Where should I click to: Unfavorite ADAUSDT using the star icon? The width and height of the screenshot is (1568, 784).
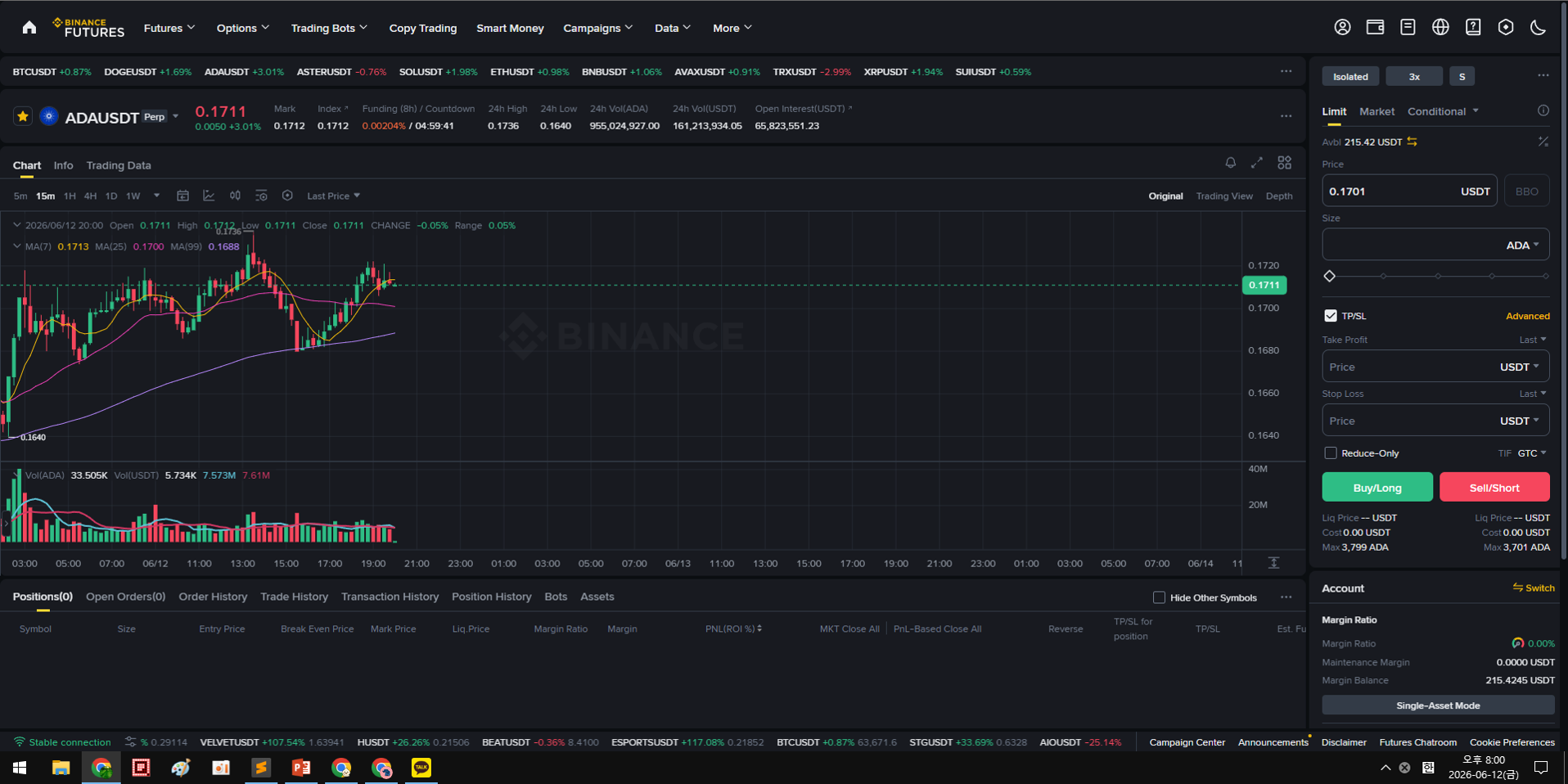(23, 116)
